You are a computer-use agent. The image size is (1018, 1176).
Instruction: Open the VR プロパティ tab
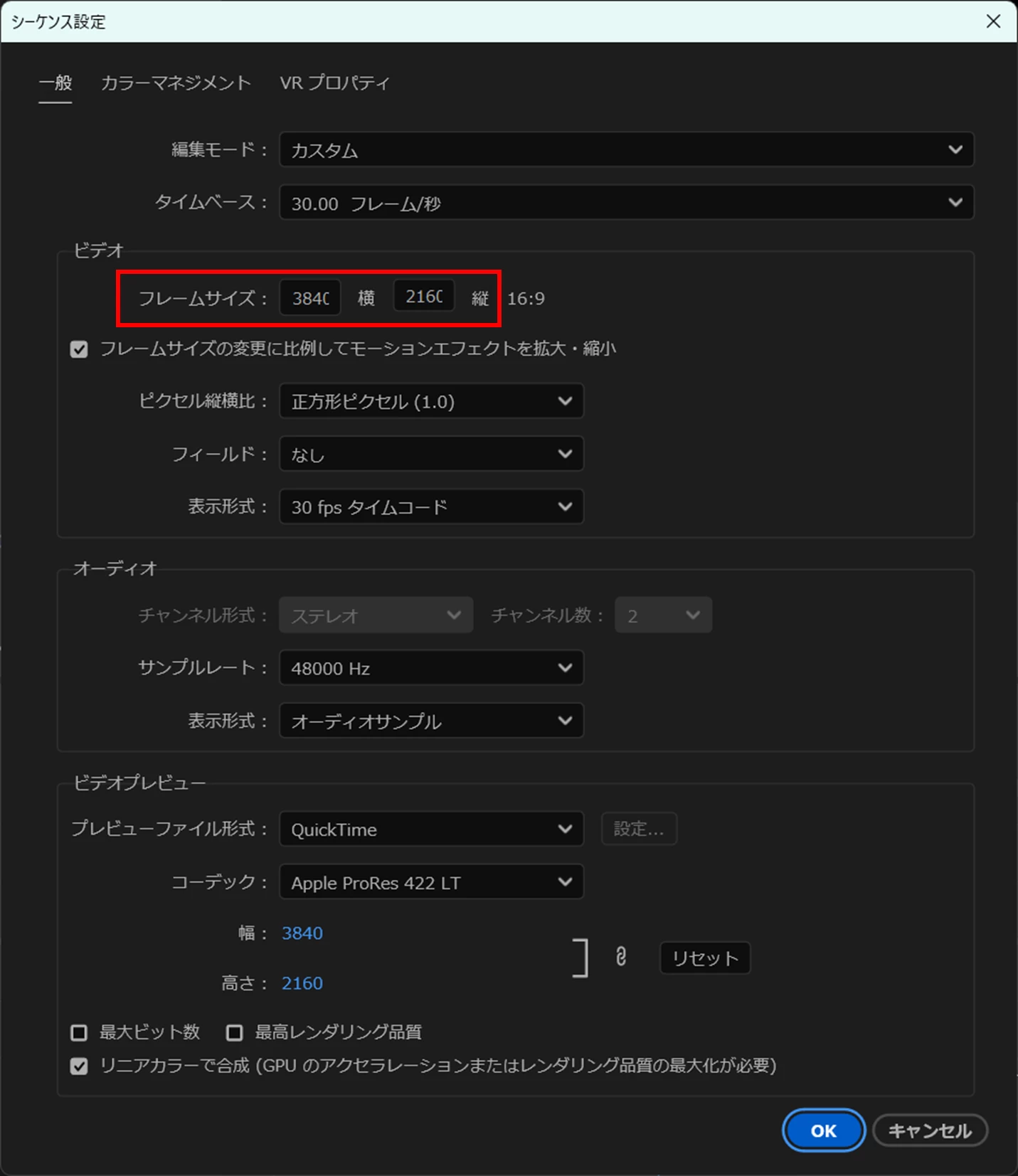(x=334, y=83)
